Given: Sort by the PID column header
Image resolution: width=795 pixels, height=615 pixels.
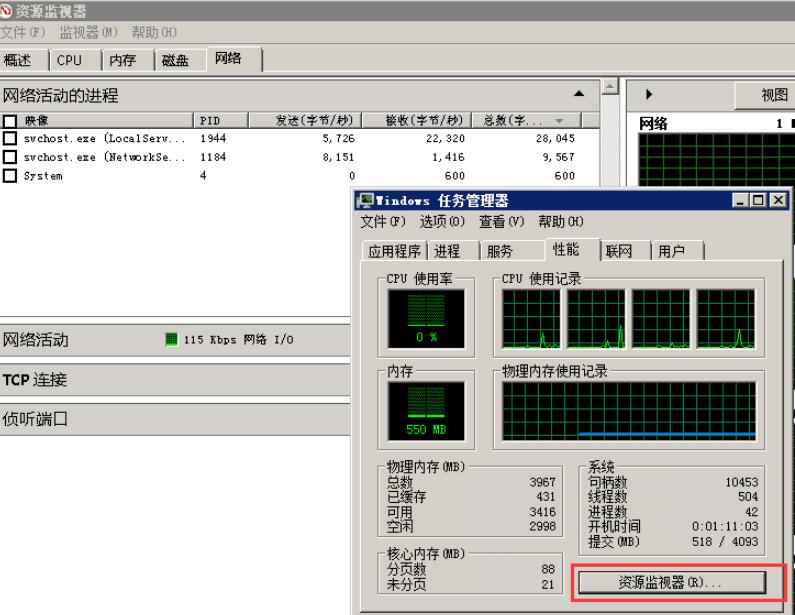Looking at the screenshot, I should pos(221,121).
